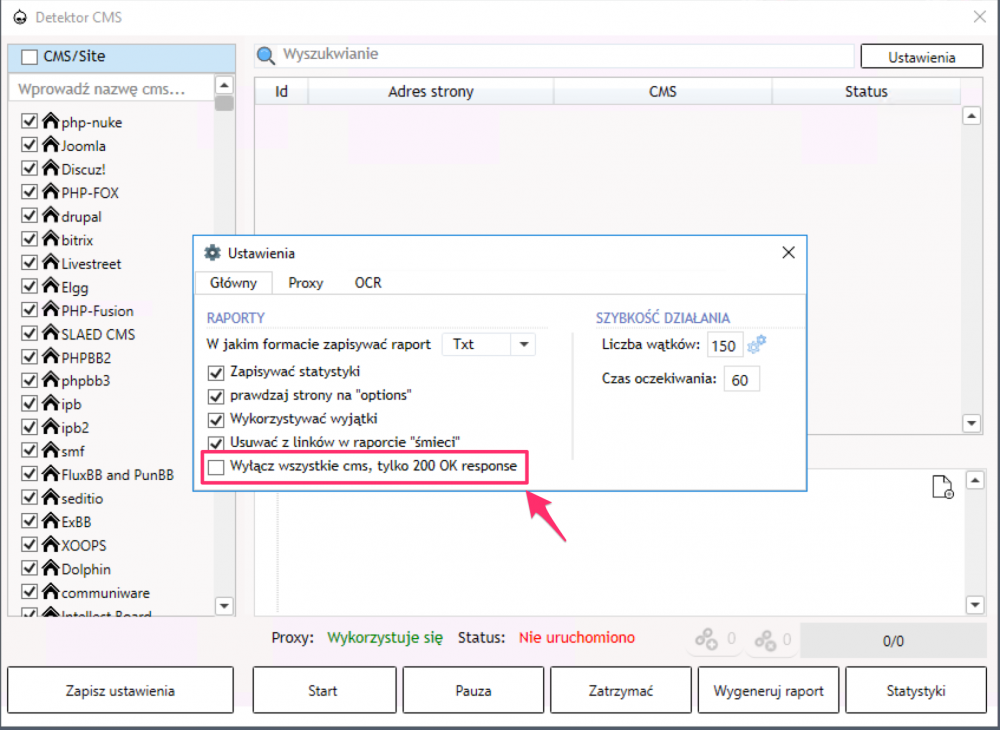Click the house icon beside XOOPS
The width and height of the screenshot is (1000, 730).
pos(50,544)
